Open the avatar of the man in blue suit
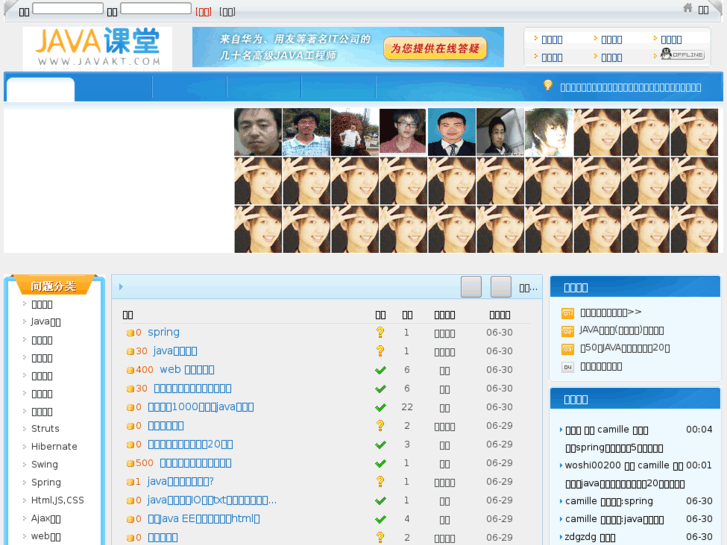727x545 pixels. (x=451, y=132)
